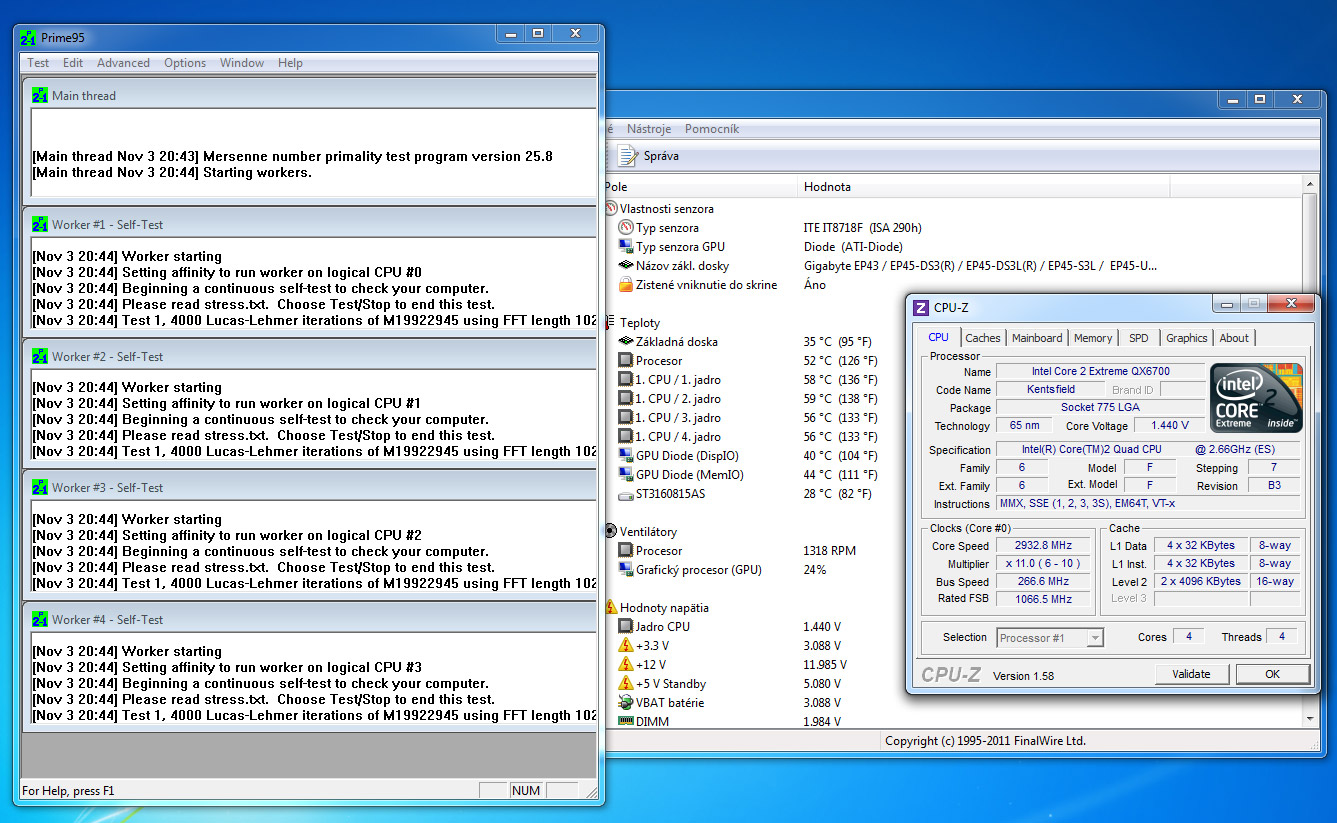Click the Validate button in CPU-Z

tap(1191, 674)
